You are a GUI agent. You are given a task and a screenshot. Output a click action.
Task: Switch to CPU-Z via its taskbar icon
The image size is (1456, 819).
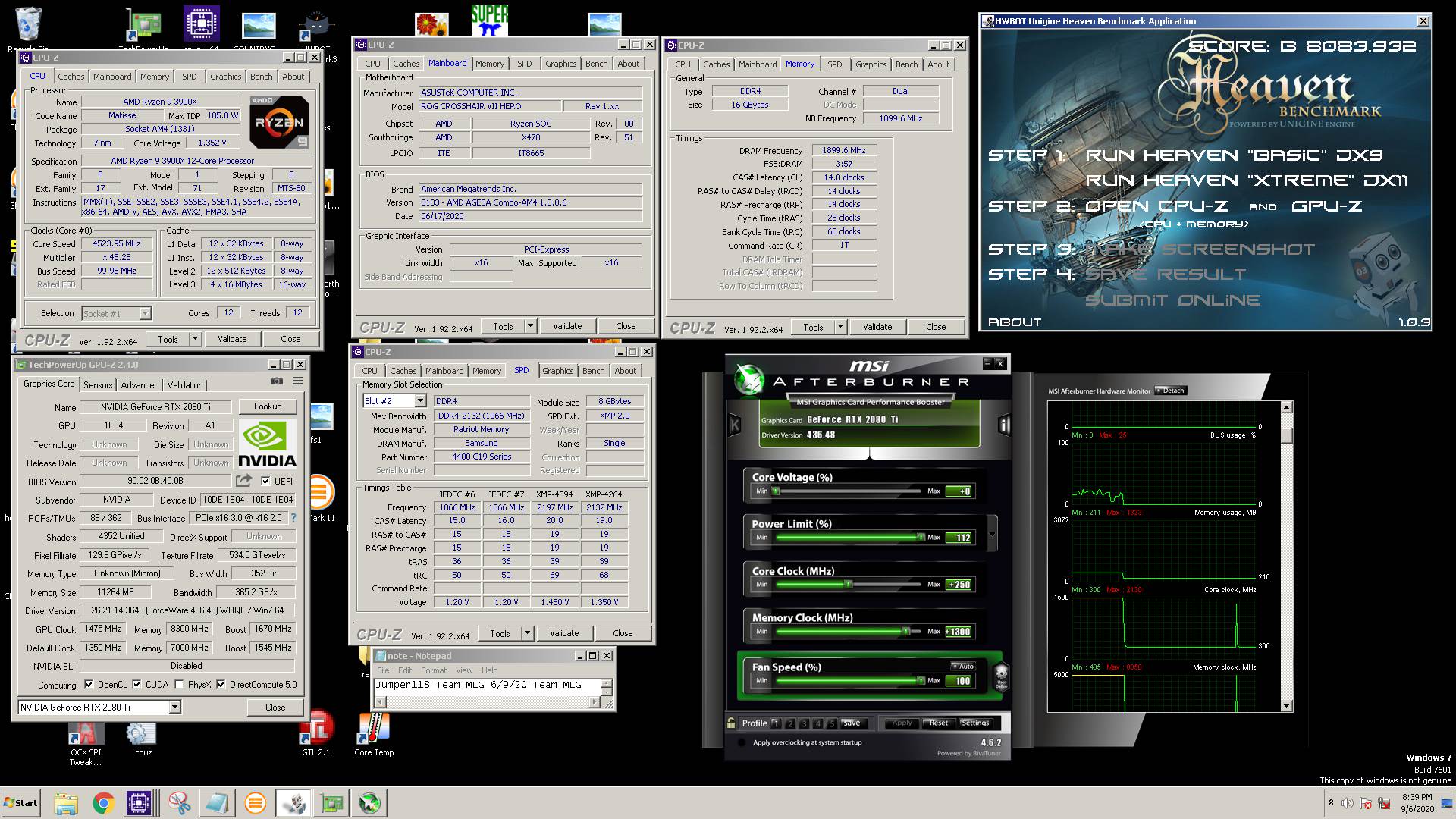pyautogui.click(x=140, y=803)
